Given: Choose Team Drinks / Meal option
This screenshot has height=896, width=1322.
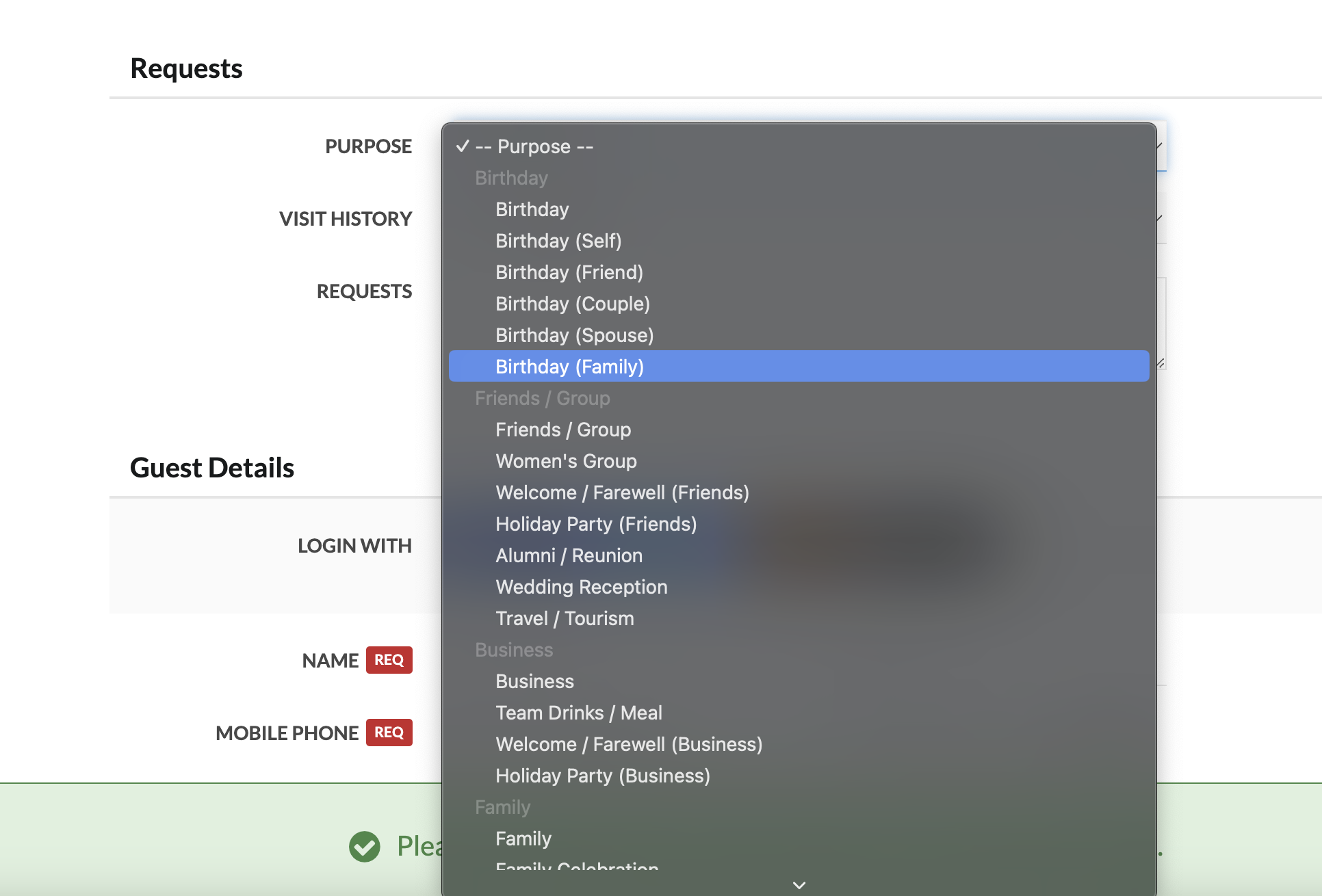Looking at the screenshot, I should [579, 713].
